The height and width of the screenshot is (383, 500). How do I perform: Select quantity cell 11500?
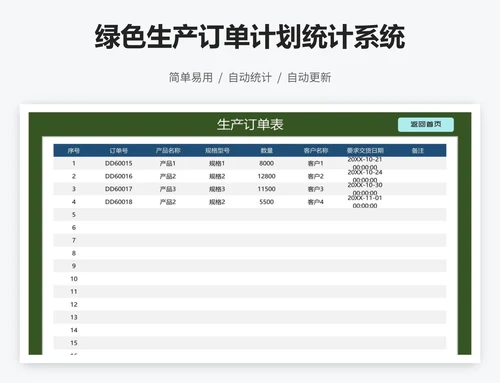267,189
